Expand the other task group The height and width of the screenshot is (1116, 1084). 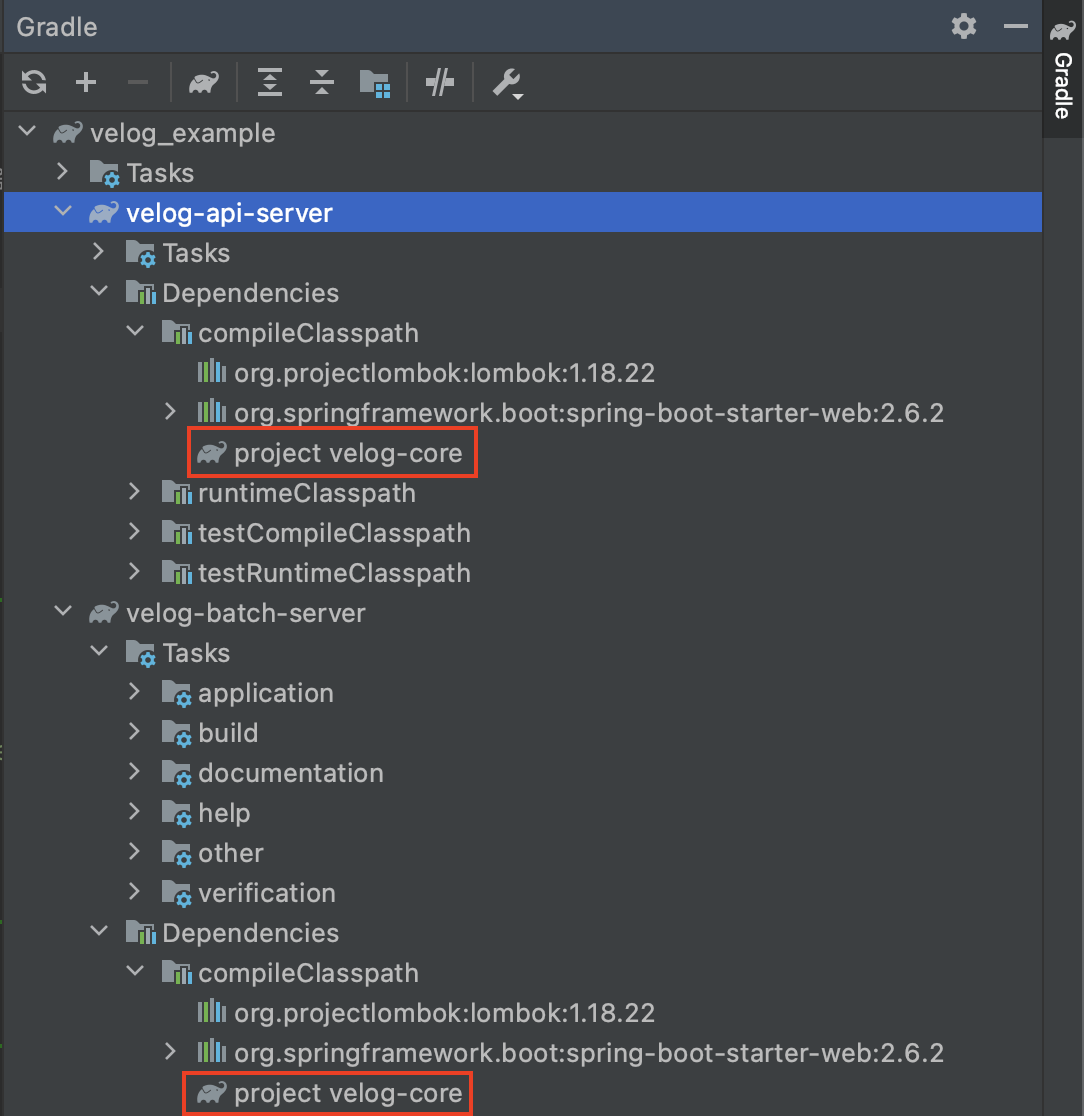point(135,851)
